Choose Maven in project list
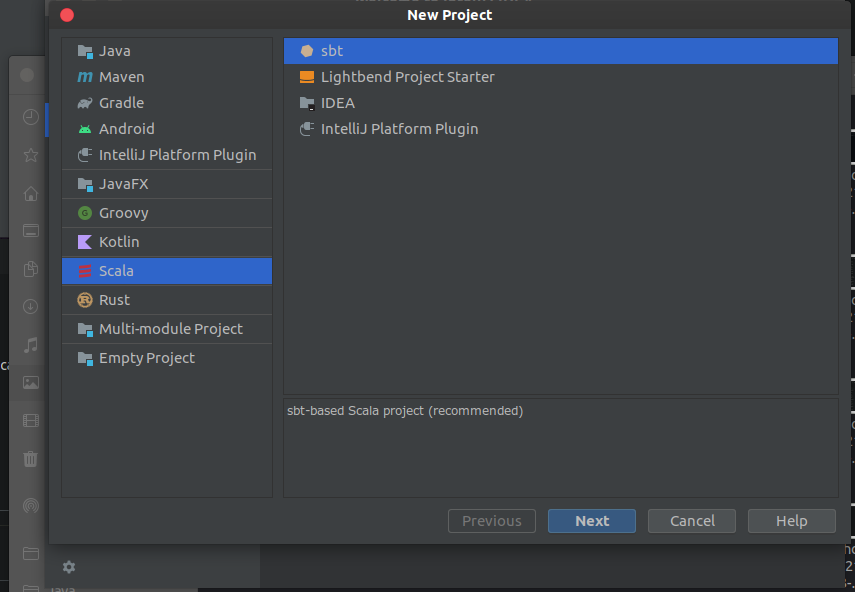The width and height of the screenshot is (855, 592). 121,77
